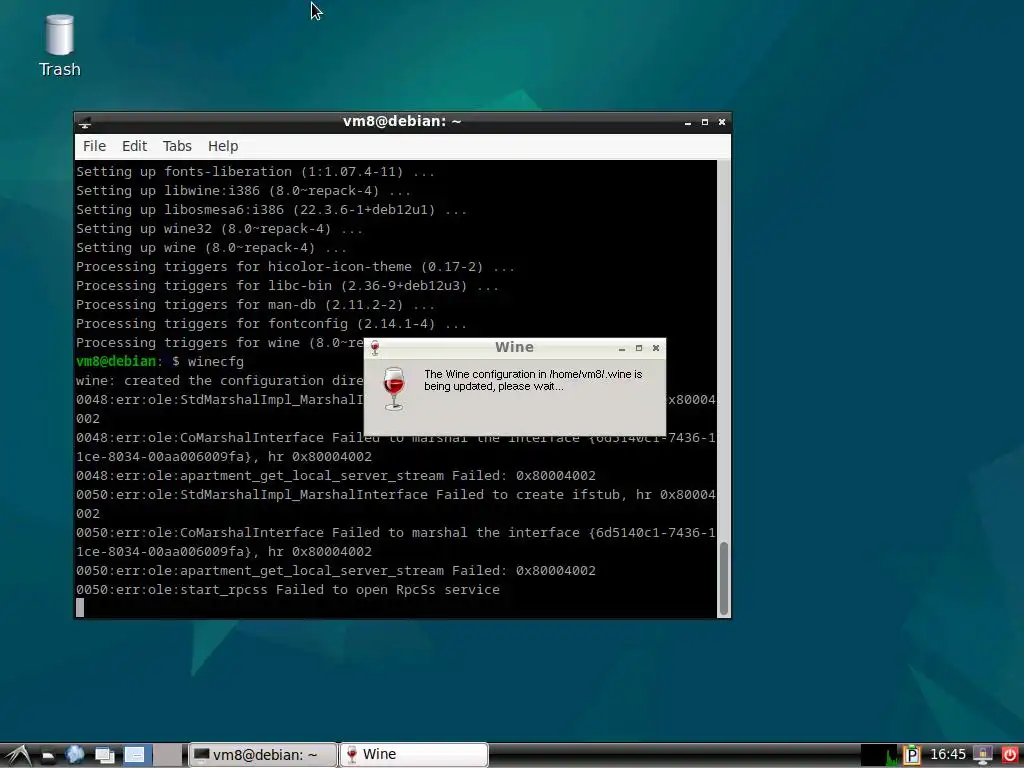Click the 'winecfg' command text in terminal
The image size is (1024, 768).
click(216, 362)
